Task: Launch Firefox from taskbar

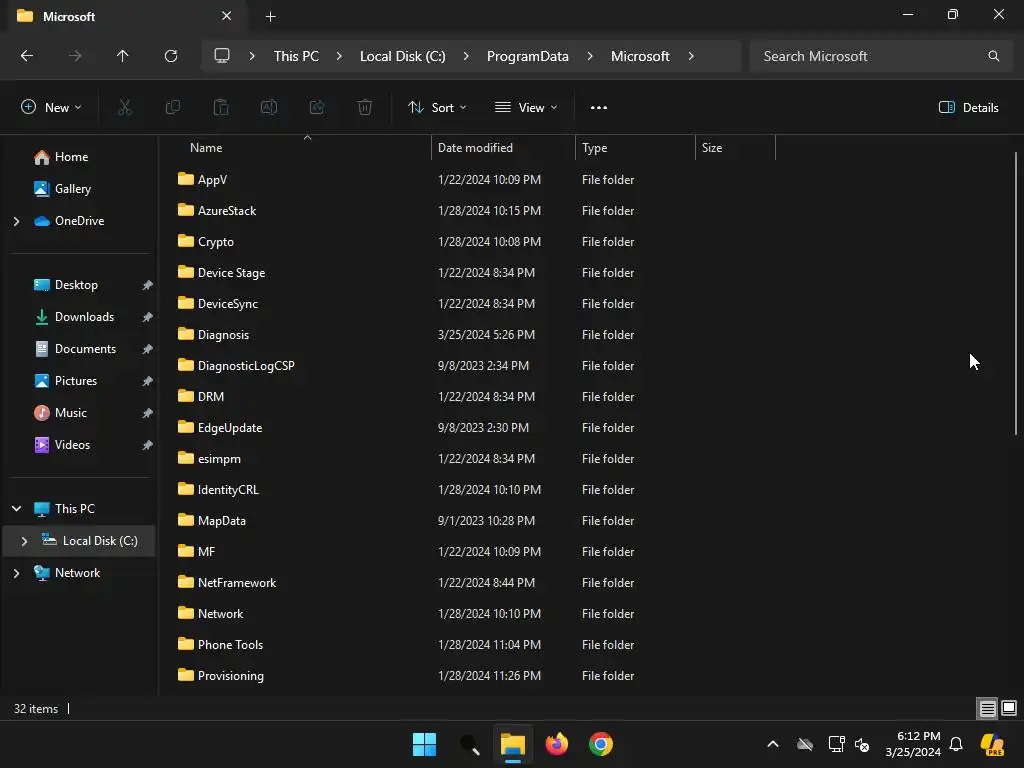Action: point(556,744)
